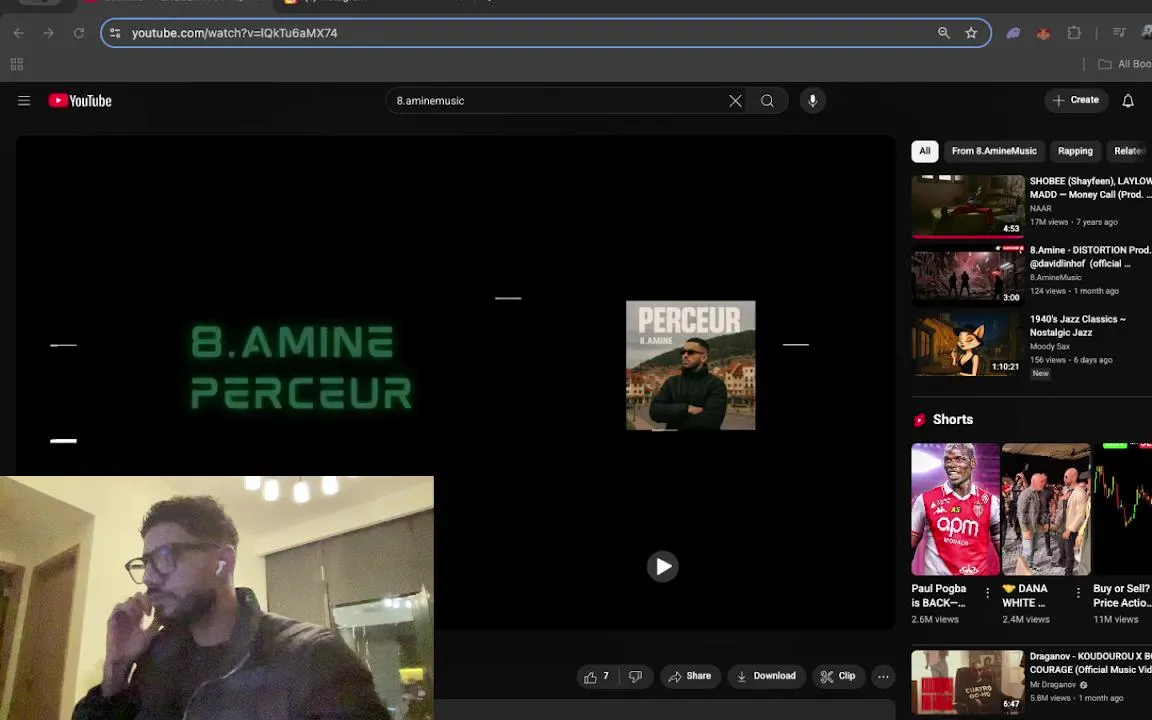
Task: Bookmark this page with the star
Action: tap(971, 33)
